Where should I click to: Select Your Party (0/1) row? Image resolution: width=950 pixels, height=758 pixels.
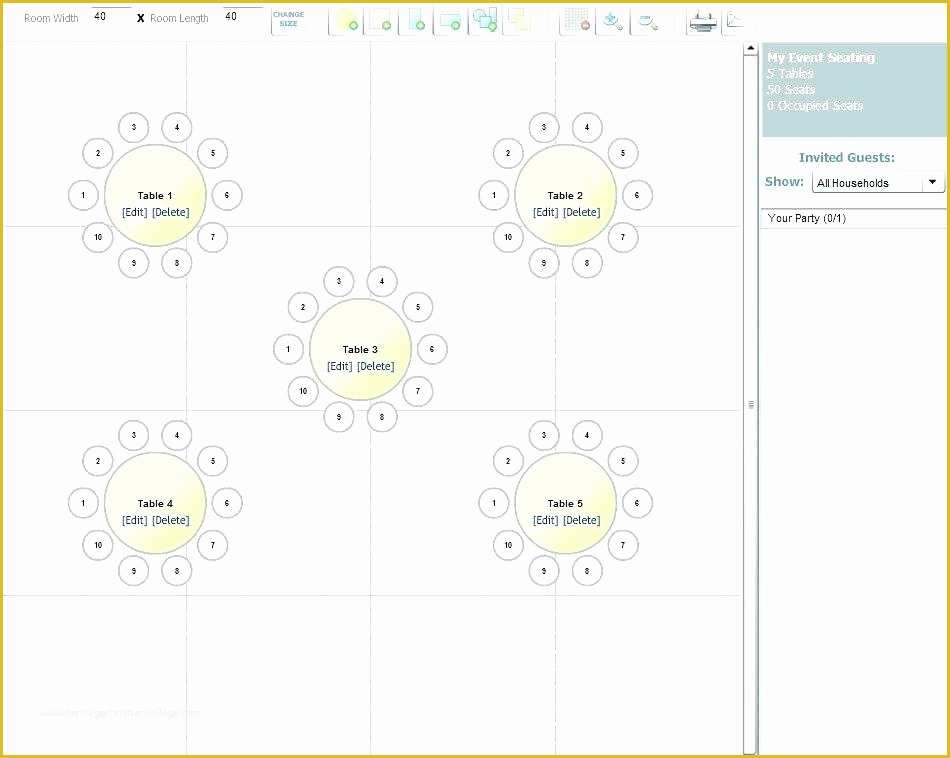853,218
